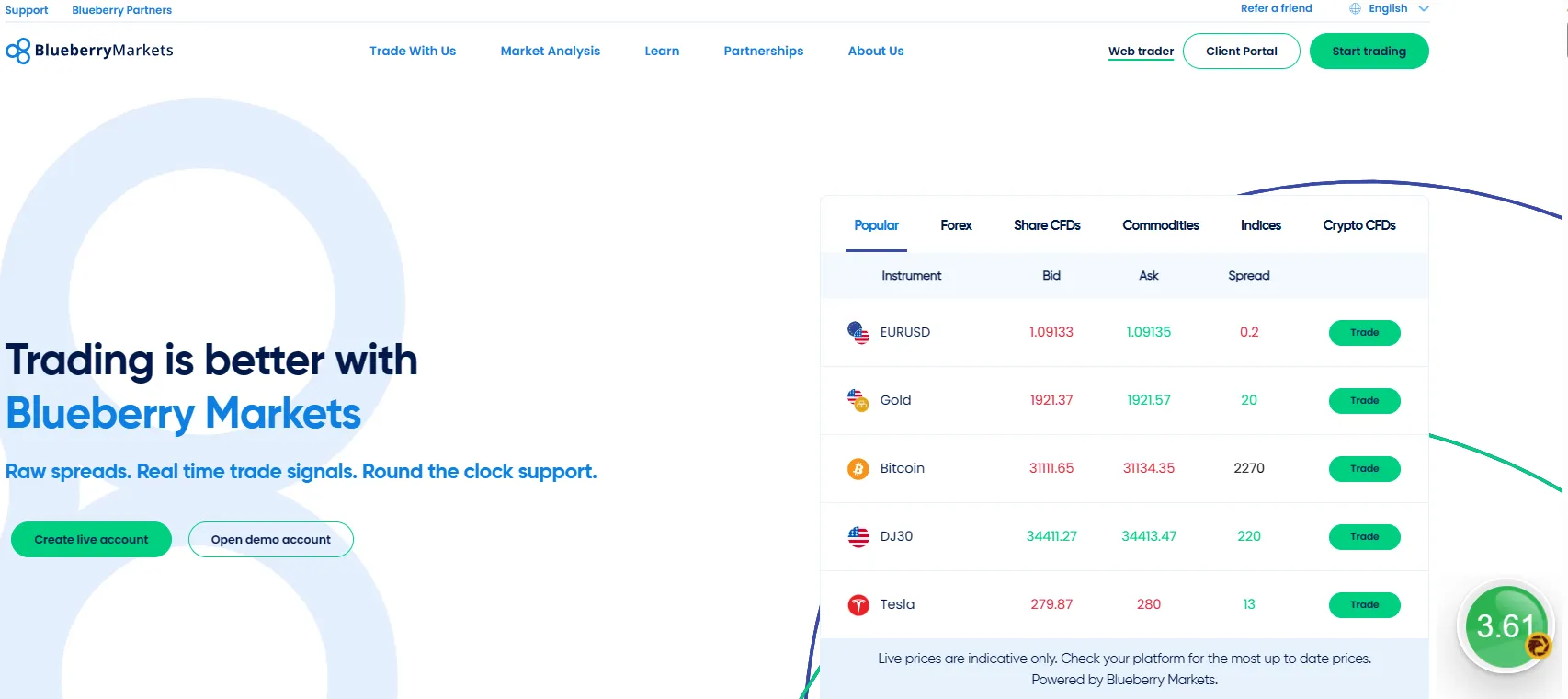
Task: Click Tesla bid price 279.87
Action: [1051, 604]
